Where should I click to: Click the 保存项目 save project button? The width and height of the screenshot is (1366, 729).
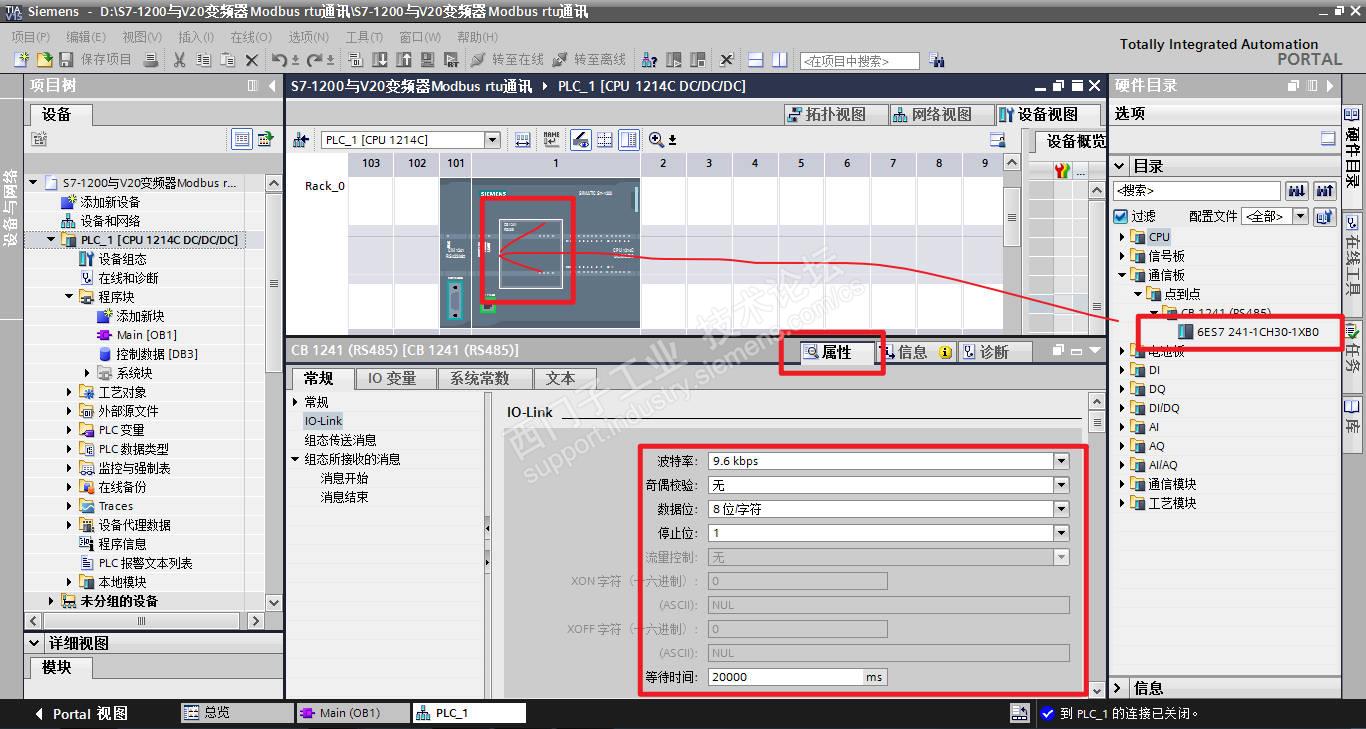96,60
